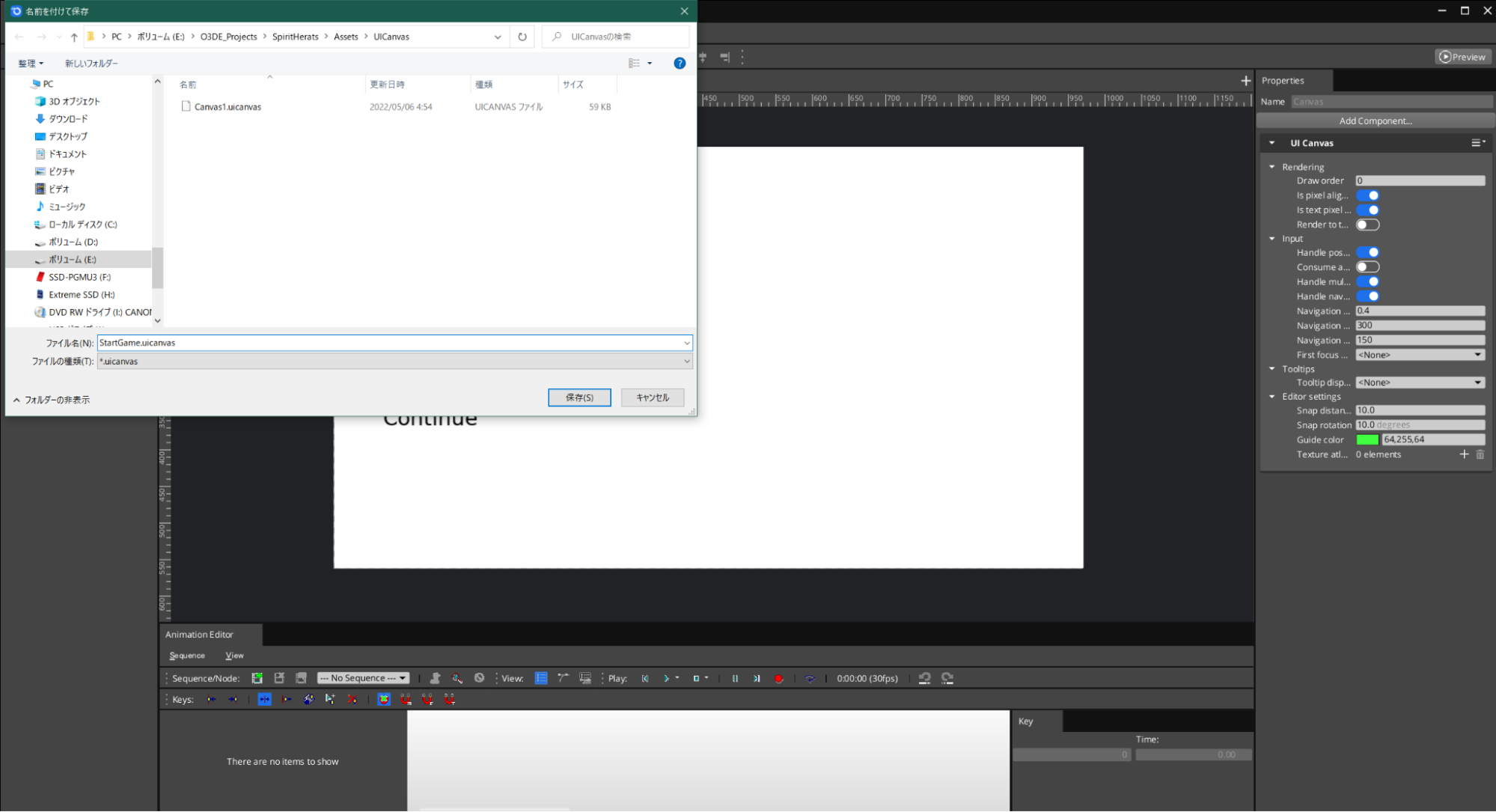This screenshot has width=1496, height=812.
Task: Click the Preview button
Action: tap(1462, 57)
